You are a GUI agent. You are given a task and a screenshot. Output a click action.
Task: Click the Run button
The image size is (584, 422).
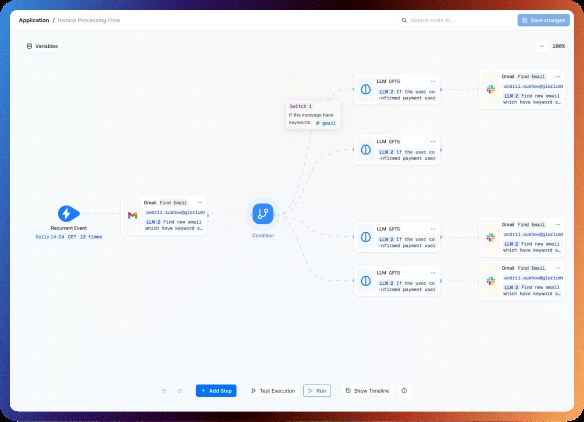[317, 391]
